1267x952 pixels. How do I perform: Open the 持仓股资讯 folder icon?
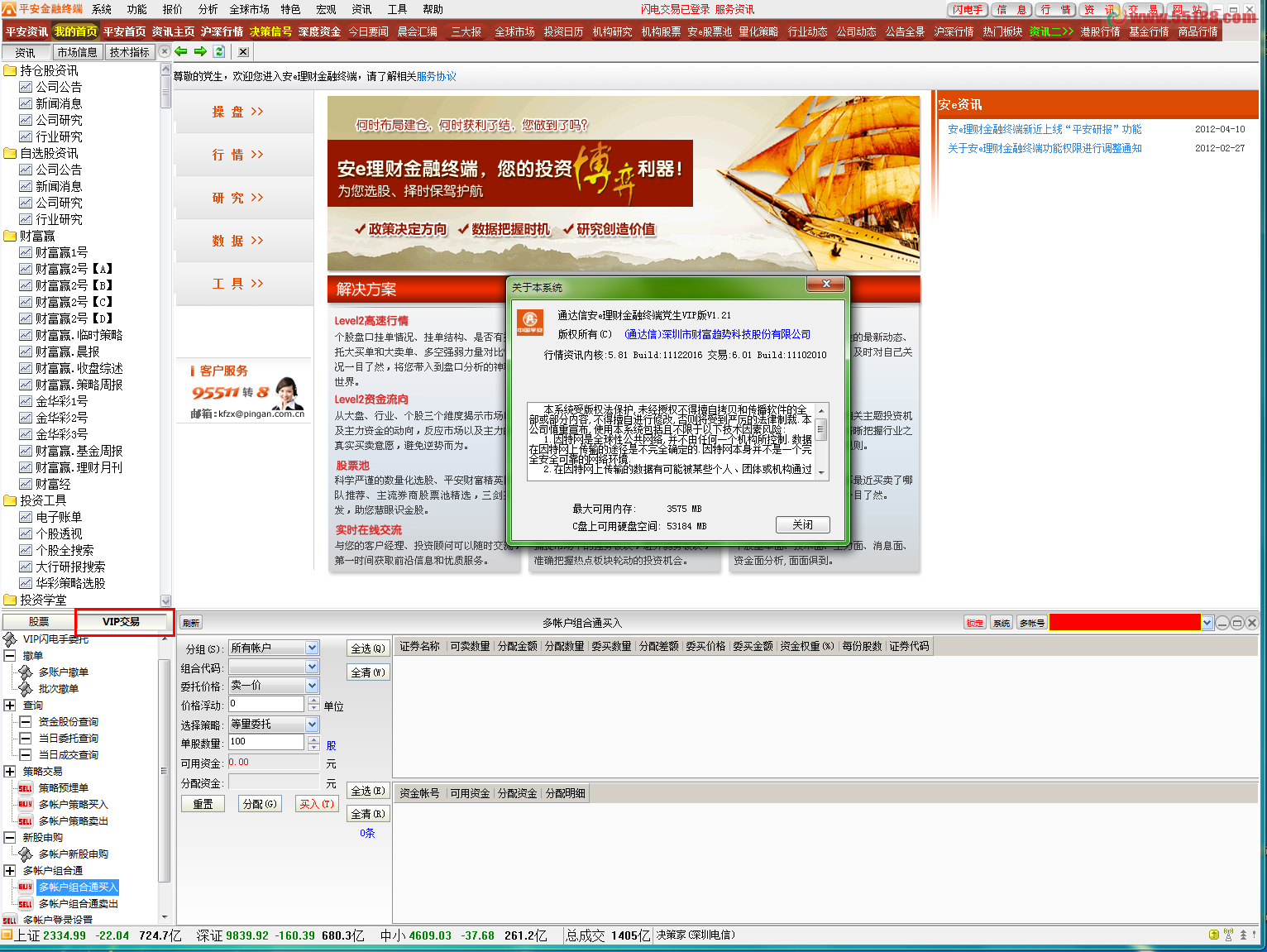pyautogui.click(x=10, y=70)
